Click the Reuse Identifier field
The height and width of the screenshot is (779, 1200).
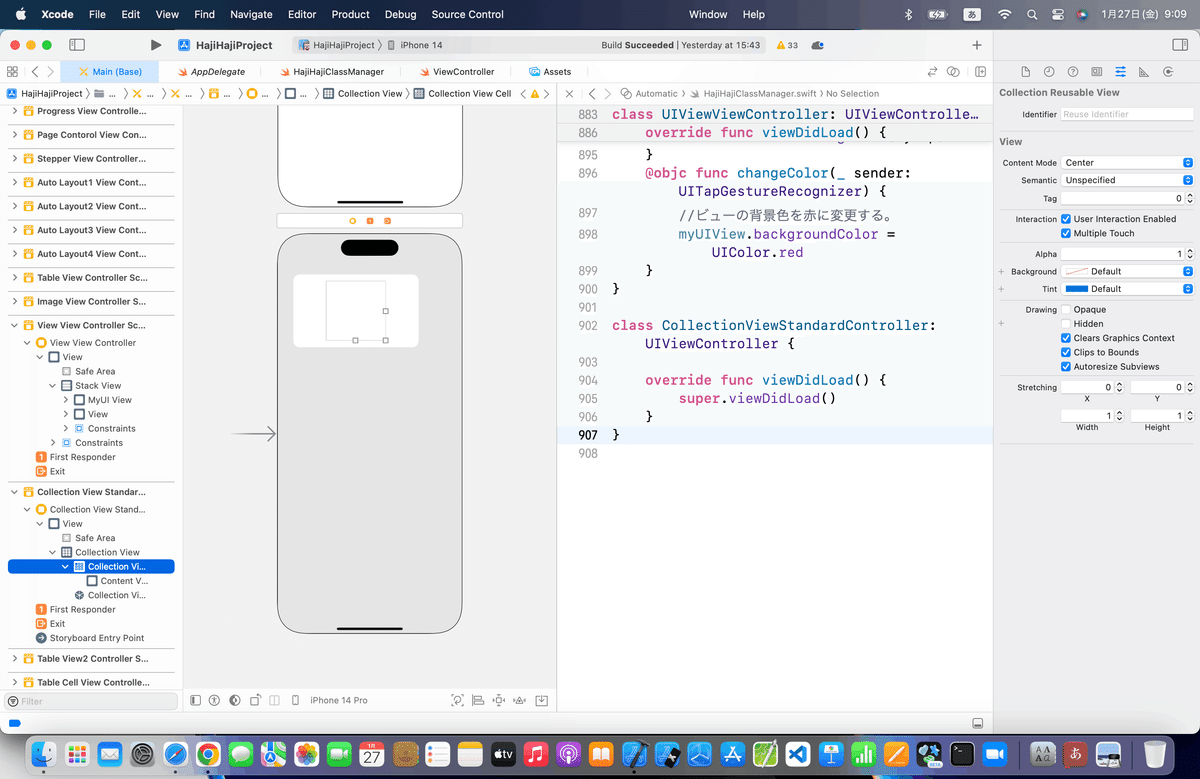[x=1127, y=114]
